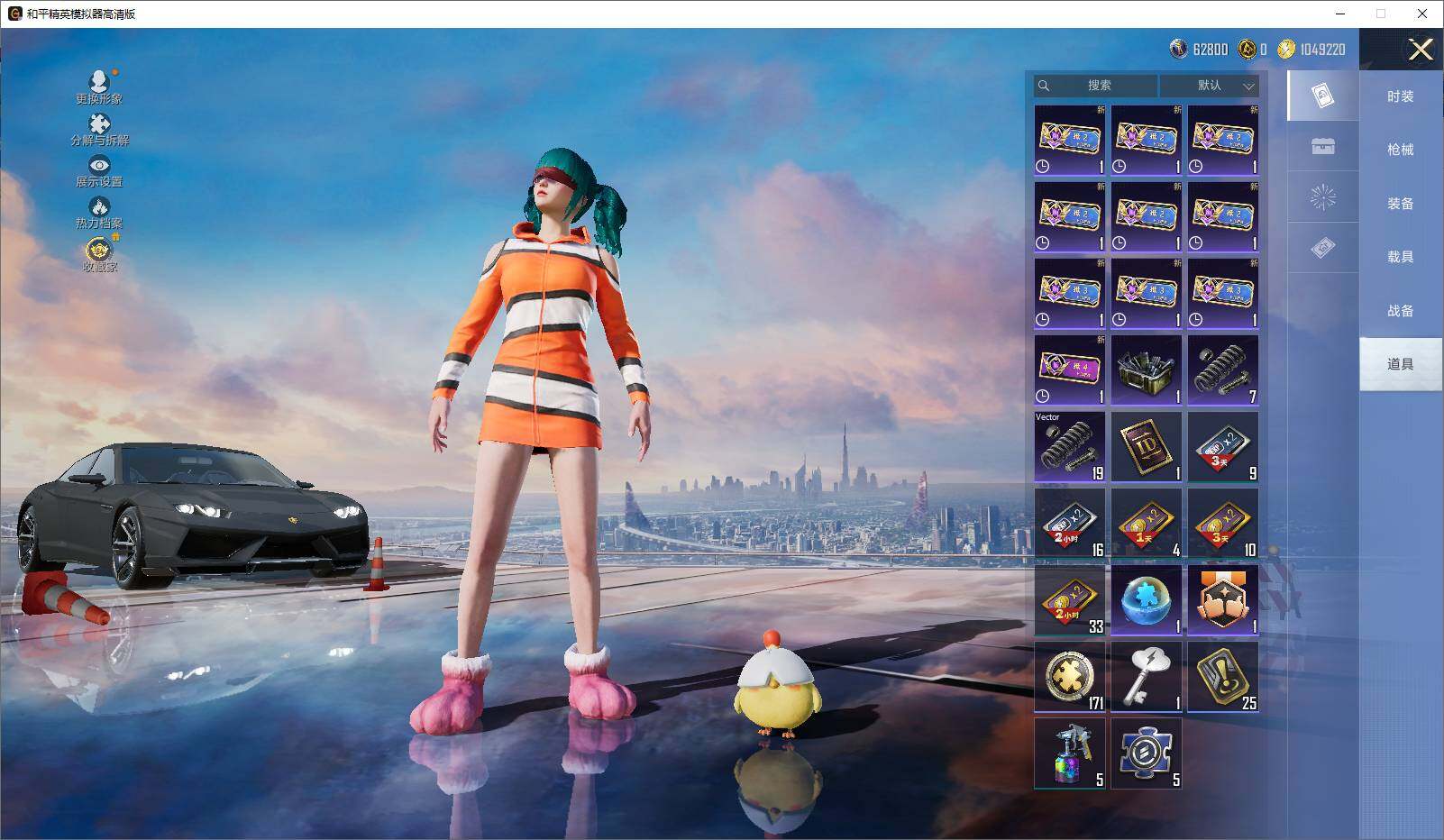Switch to the 战备 tab

pos(1400,310)
